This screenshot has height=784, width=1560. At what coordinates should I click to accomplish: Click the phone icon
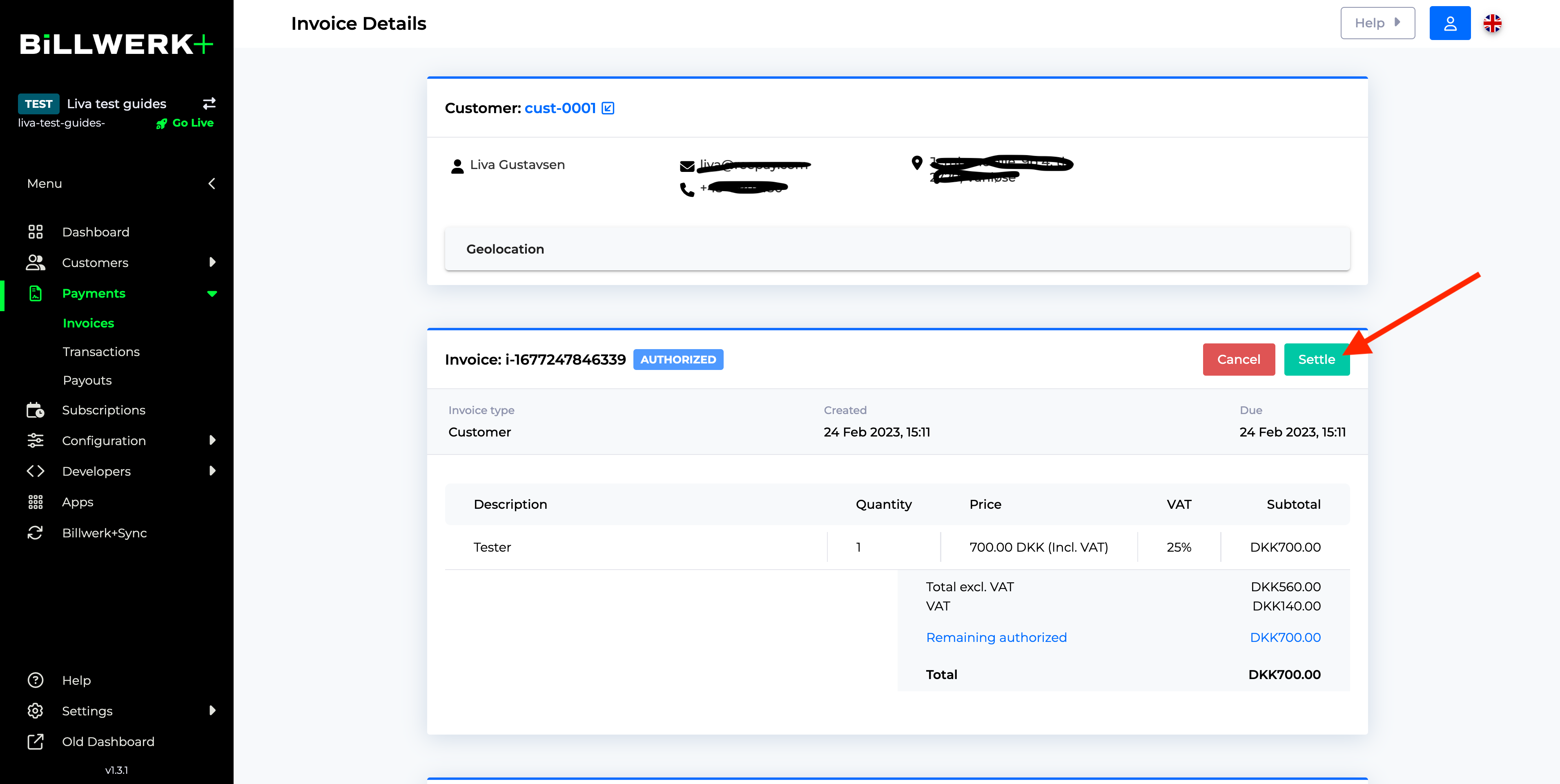click(687, 190)
